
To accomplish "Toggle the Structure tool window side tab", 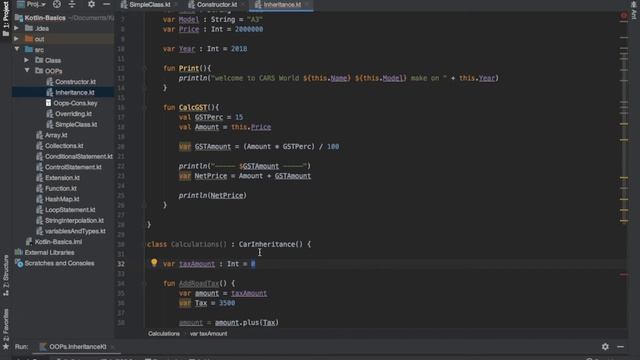I will [x=6, y=276].
